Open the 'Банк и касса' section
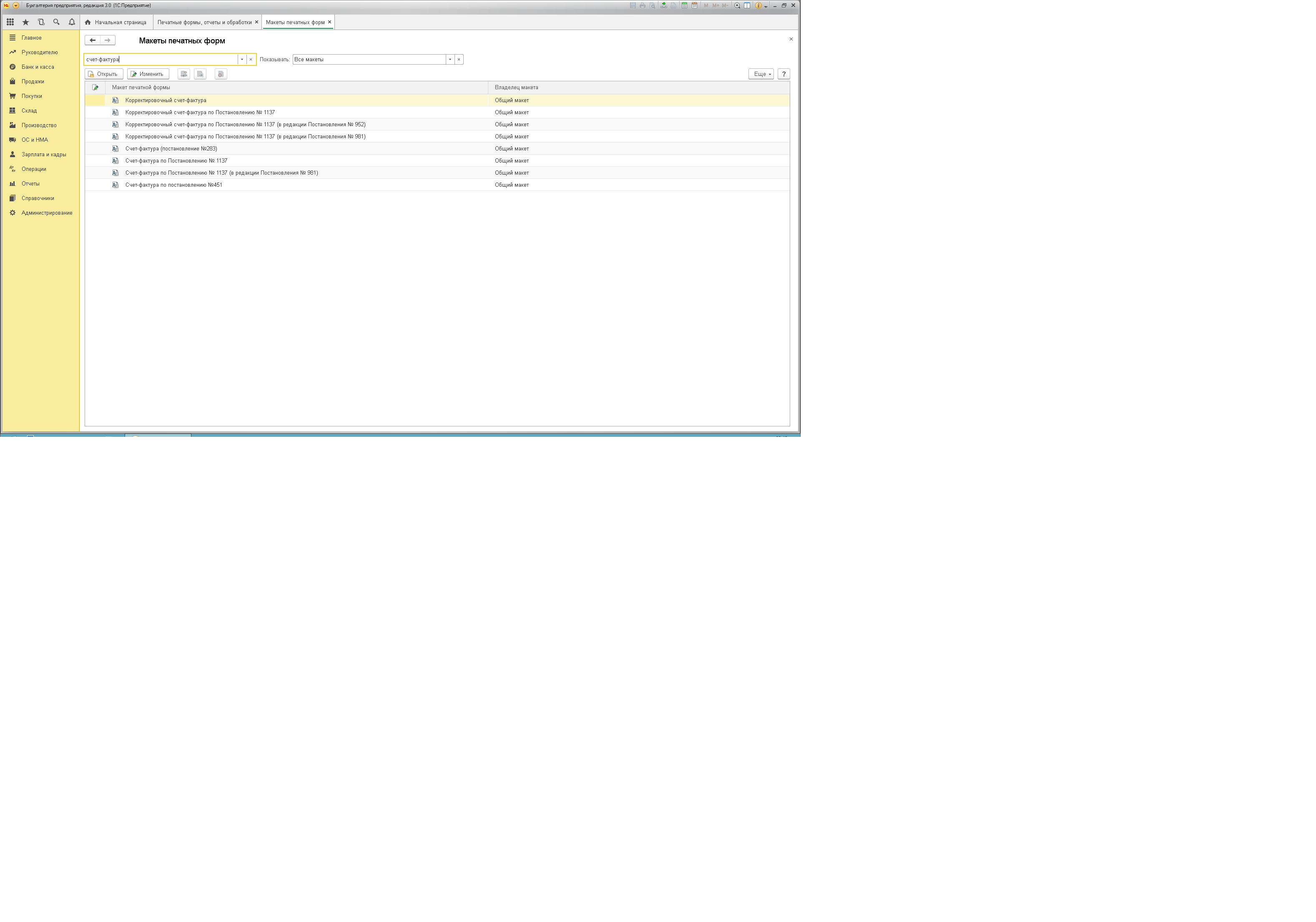This screenshot has height=922, width=1316. pyautogui.click(x=38, y=67)
